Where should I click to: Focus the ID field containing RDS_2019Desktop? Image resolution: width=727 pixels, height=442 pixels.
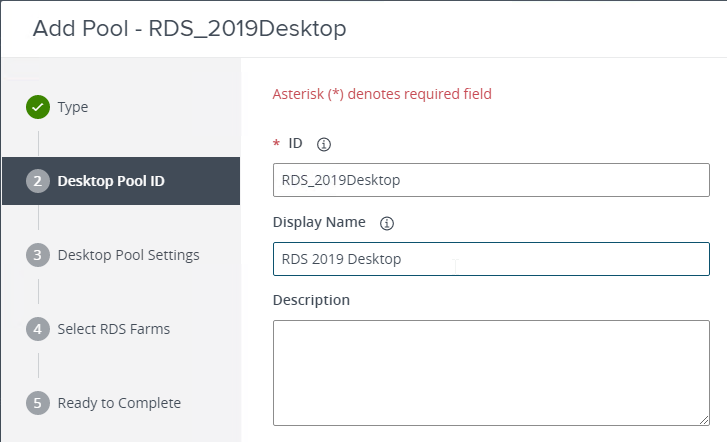click(491, 180)
